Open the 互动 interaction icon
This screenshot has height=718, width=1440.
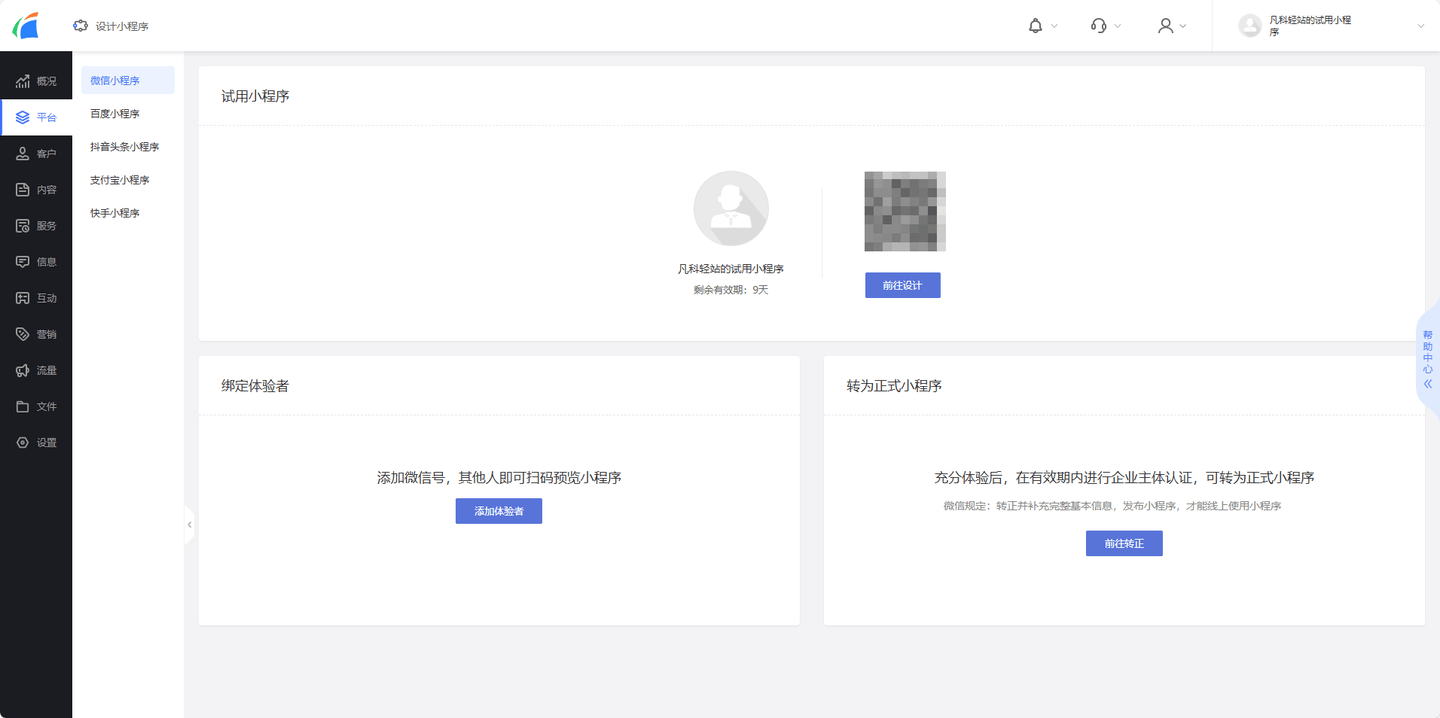(23, 298)
